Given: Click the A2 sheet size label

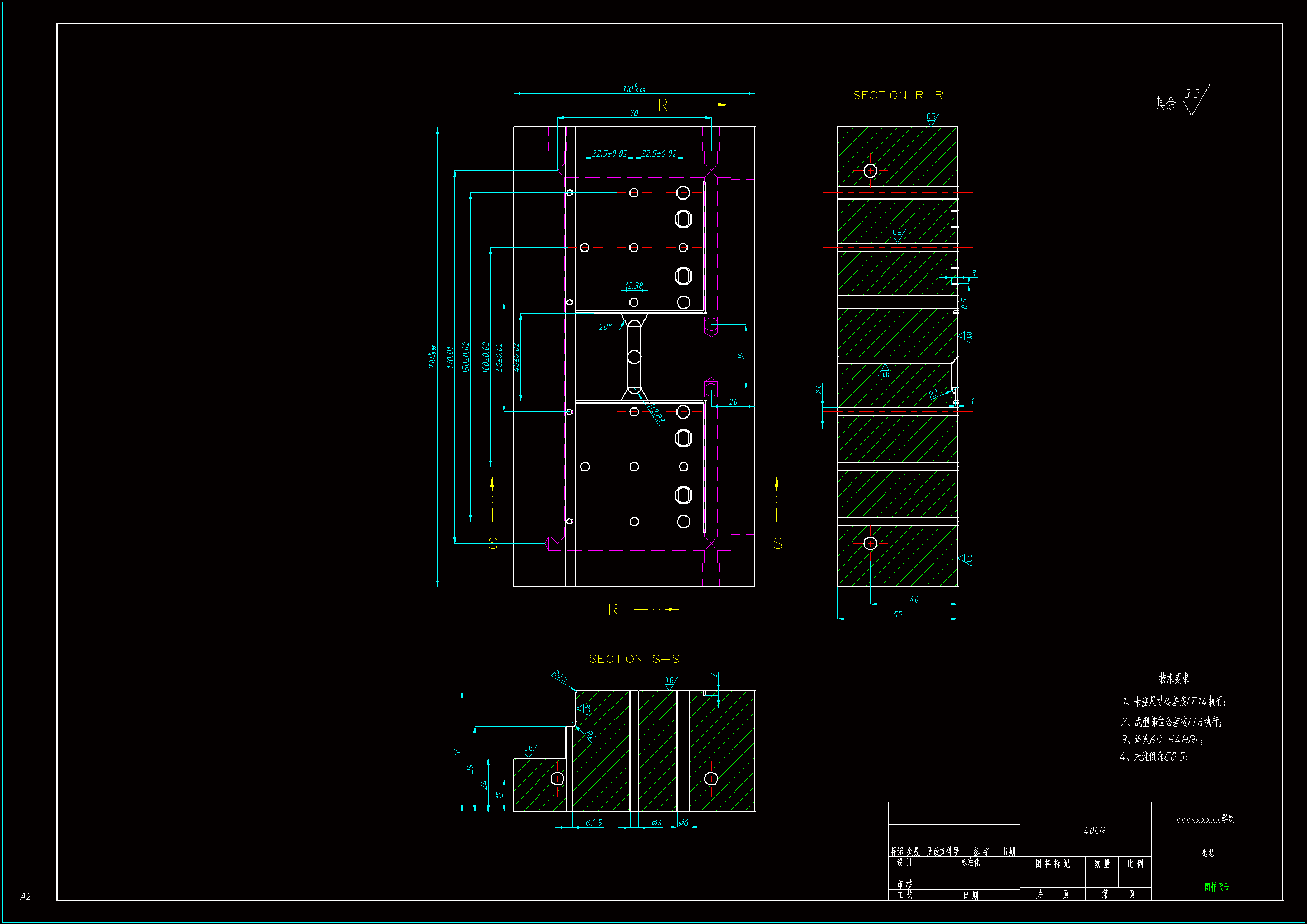Looking at the screenshot, I should tap(26, 896).
